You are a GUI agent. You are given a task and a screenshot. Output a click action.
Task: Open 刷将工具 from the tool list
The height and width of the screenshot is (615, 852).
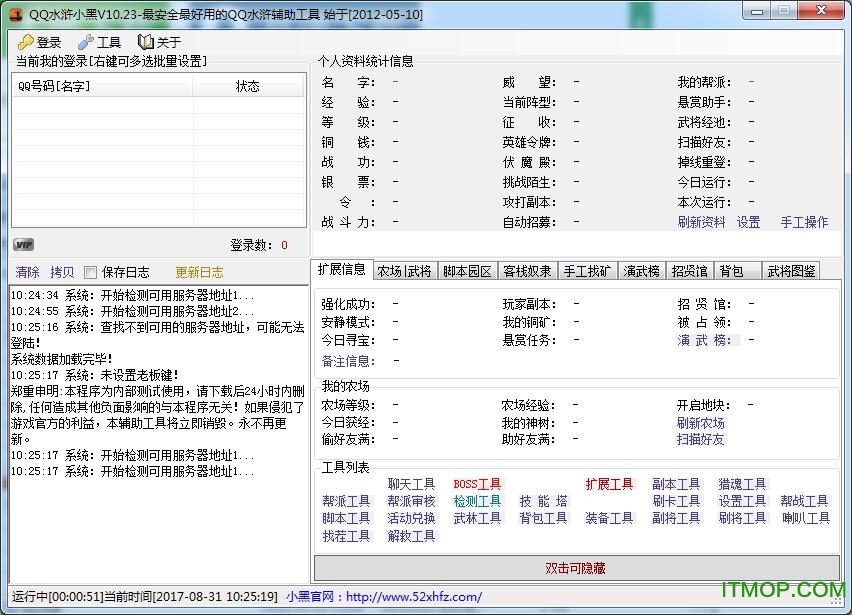coord(742,518)
